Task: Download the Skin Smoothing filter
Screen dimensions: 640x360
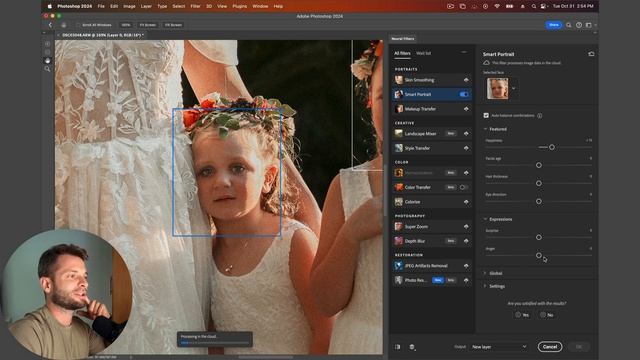Action: click(x=466, y=80)
